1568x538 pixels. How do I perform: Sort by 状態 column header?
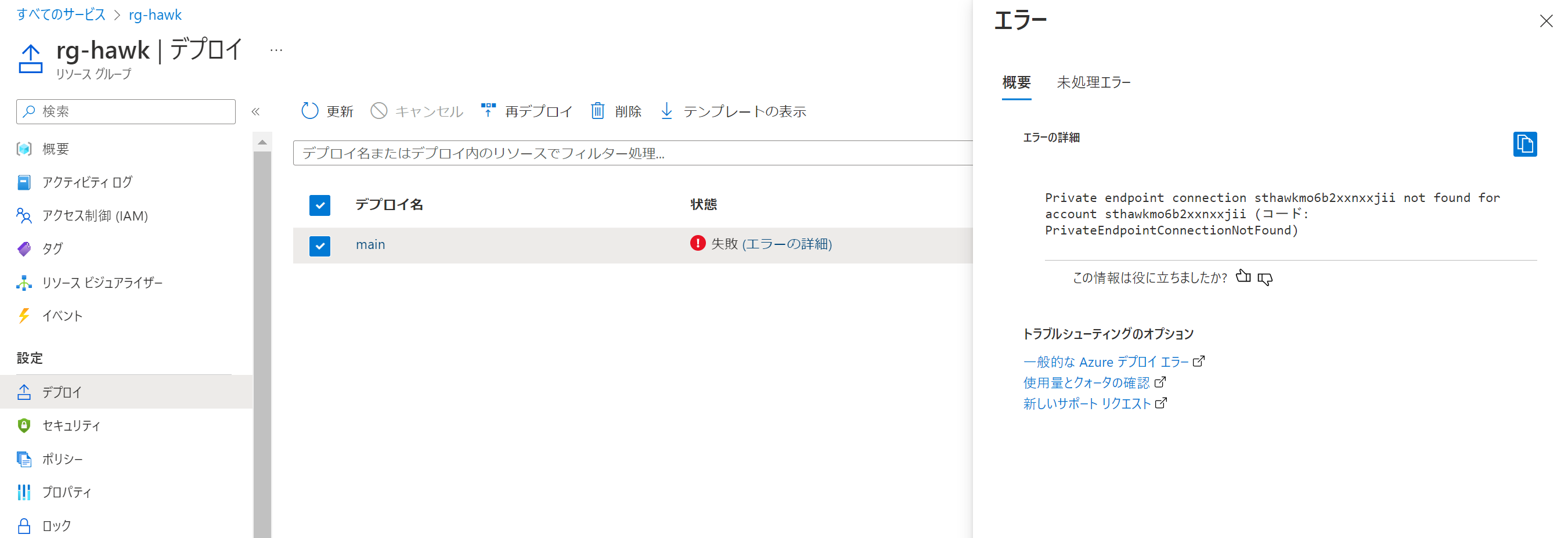(703, 204)
